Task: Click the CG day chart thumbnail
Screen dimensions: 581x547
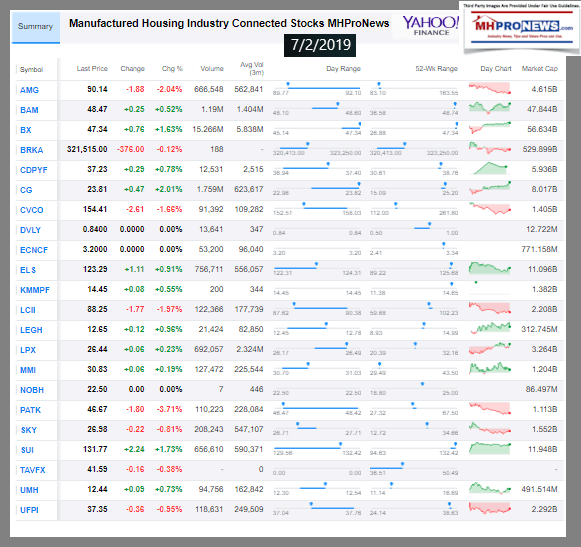Action: (x=490, y=188)
